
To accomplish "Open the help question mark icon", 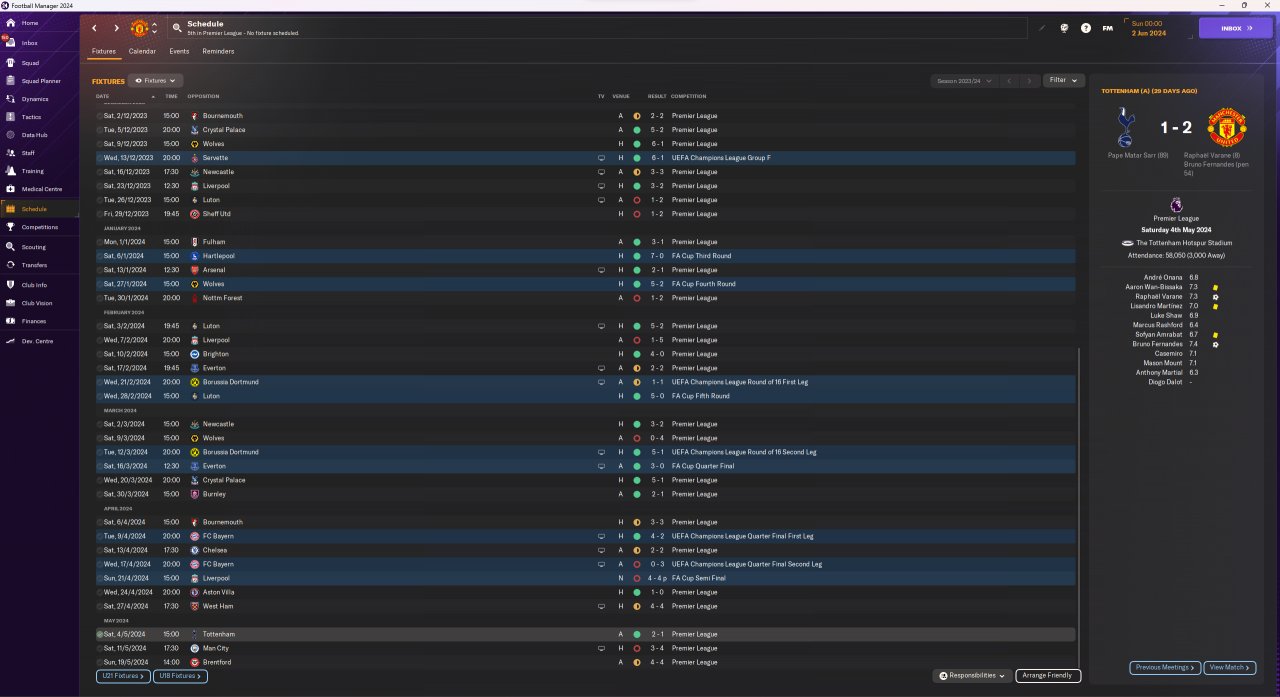I will point(1086,28).
